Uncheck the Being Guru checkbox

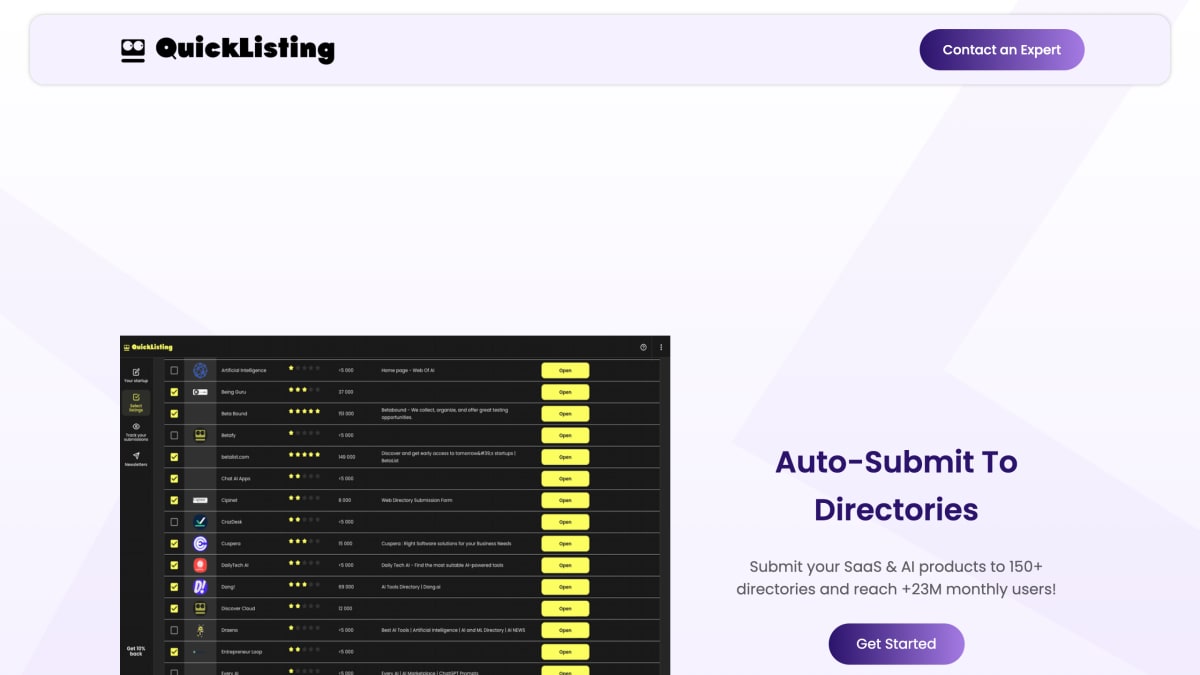174,392
